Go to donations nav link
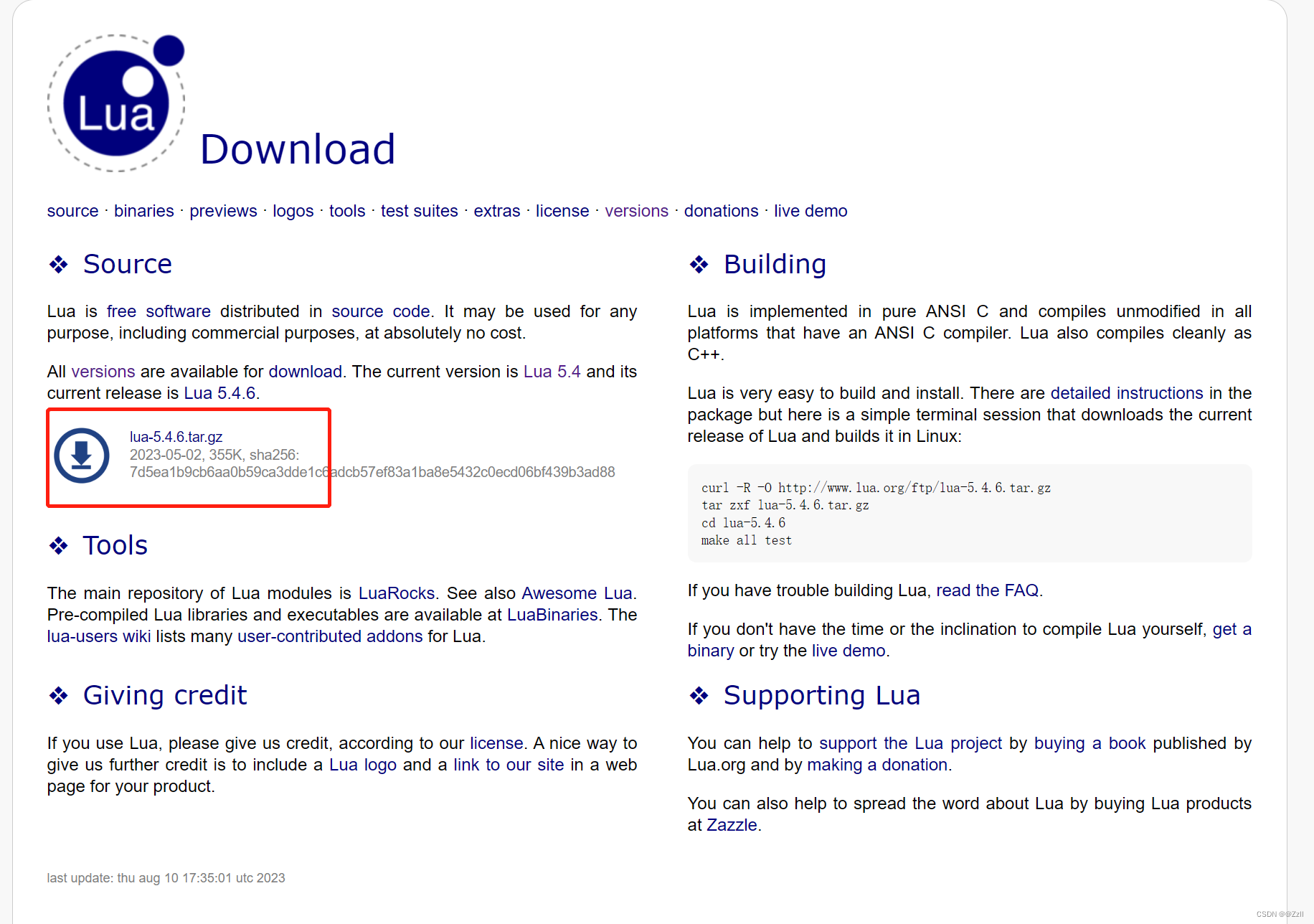This screenshot has height=924, width=1314. (721, 211)
